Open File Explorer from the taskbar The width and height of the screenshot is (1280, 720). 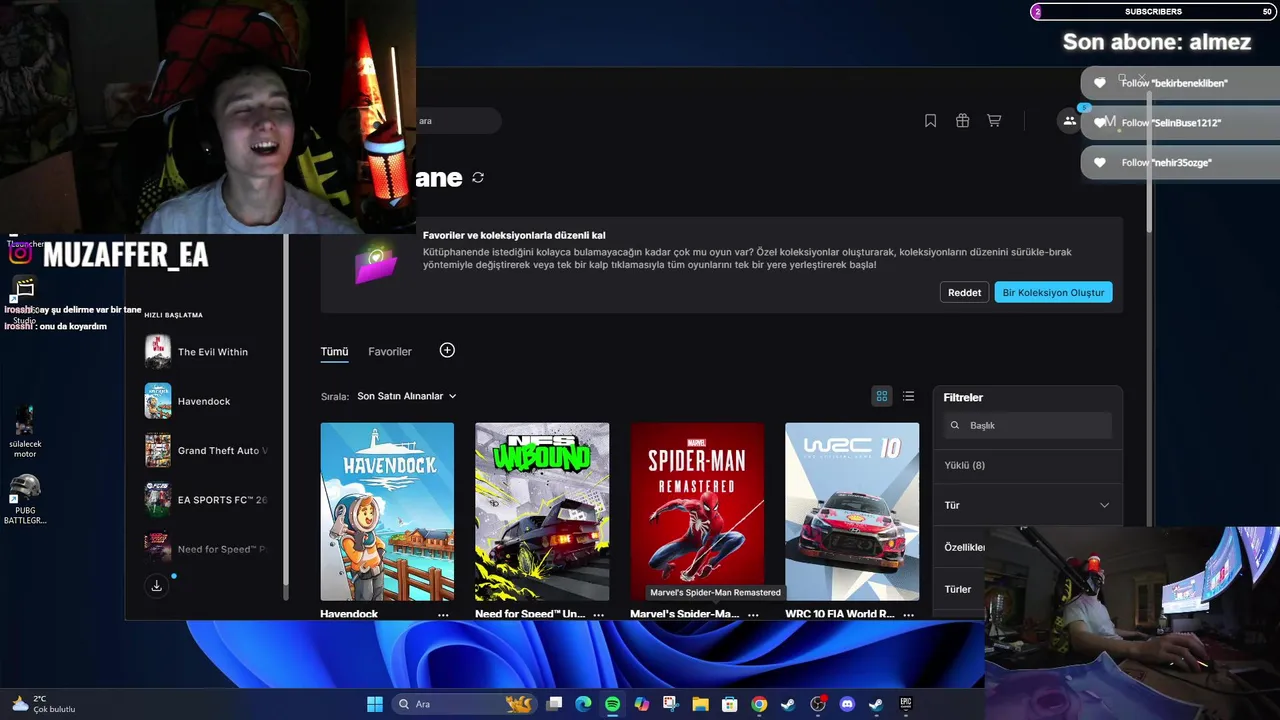700,704
